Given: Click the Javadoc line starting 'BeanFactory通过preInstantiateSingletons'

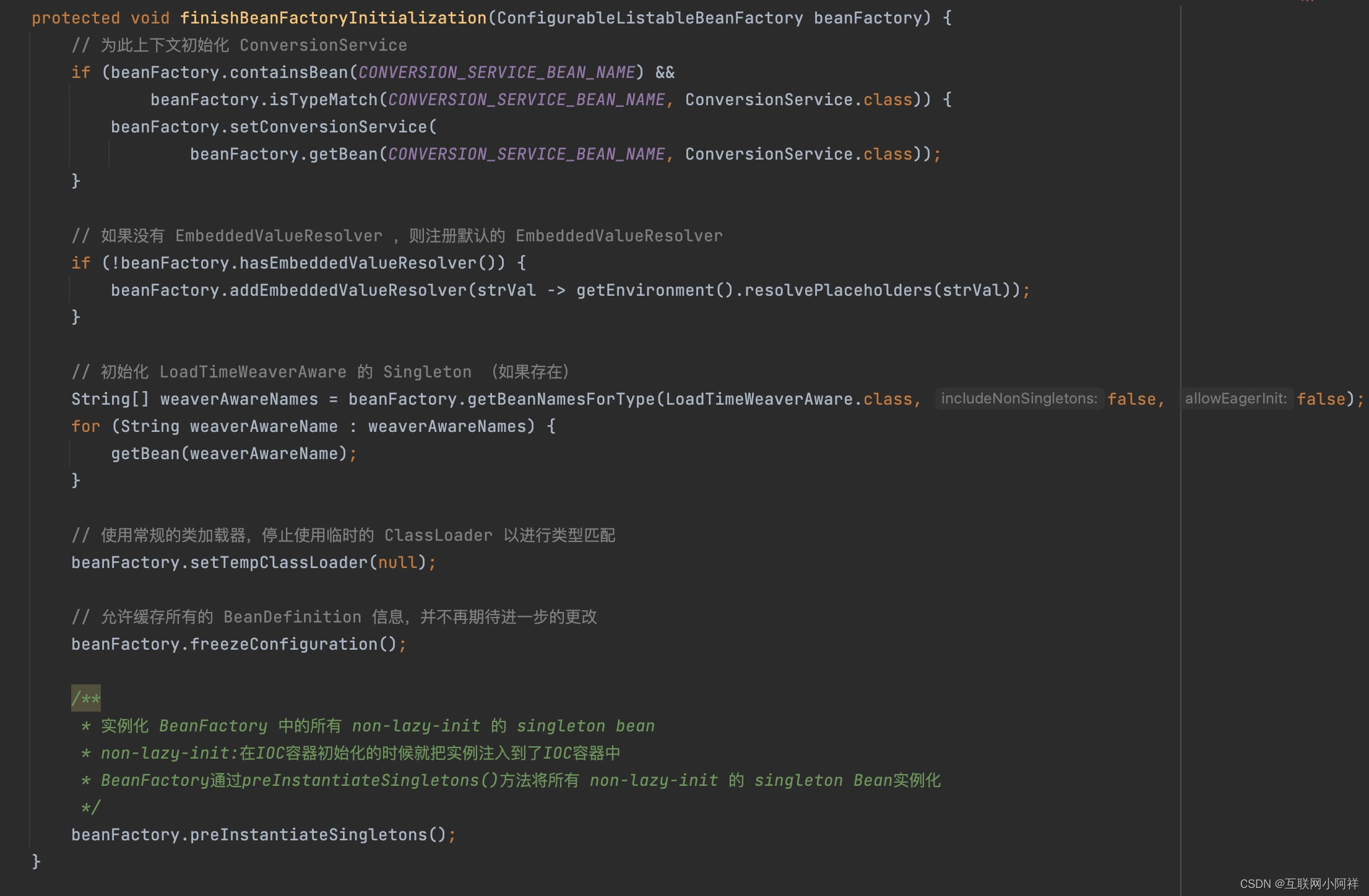Looking at the screenshot, I should coord(511,780).
